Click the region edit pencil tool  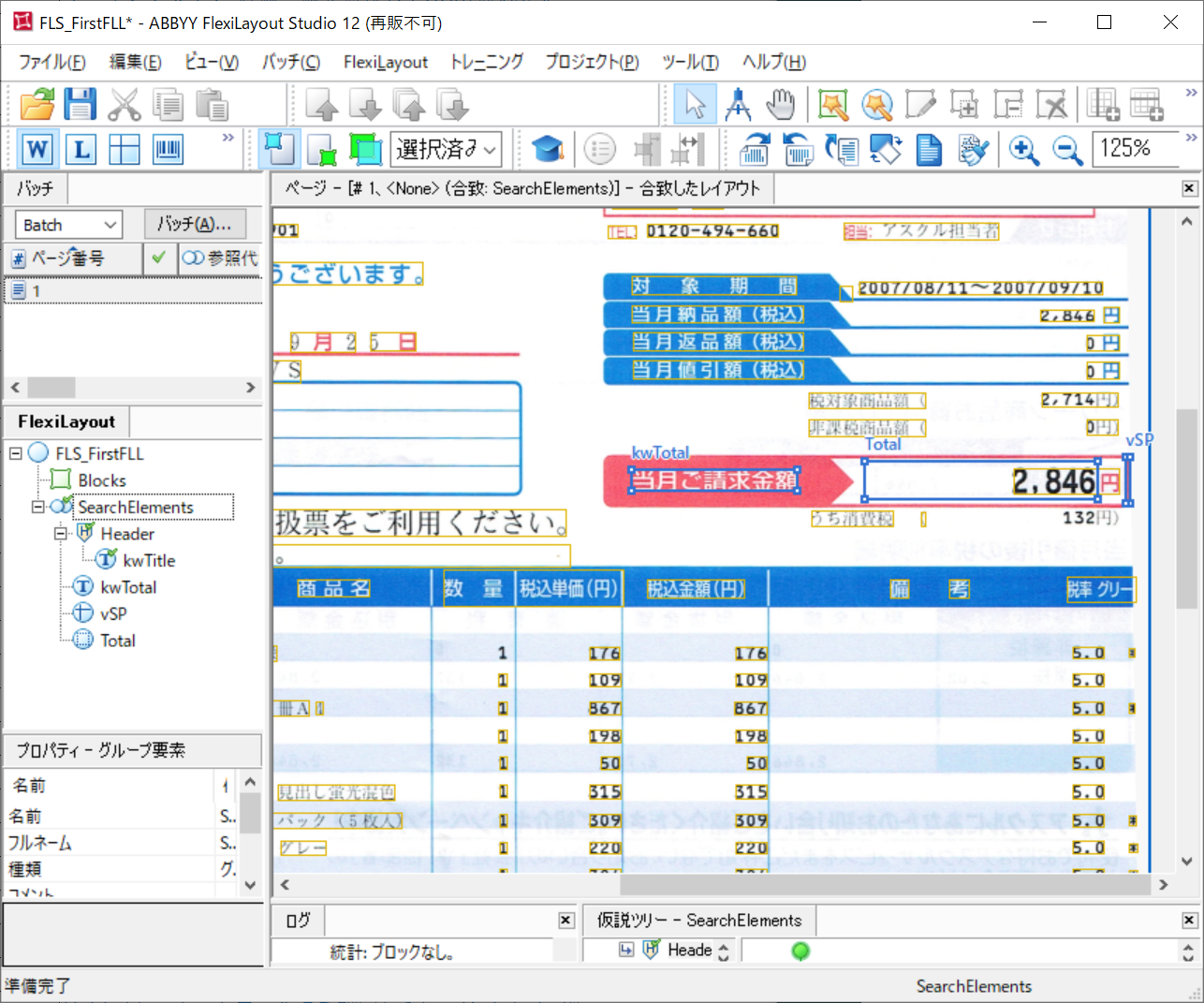(x=920, y=104)
